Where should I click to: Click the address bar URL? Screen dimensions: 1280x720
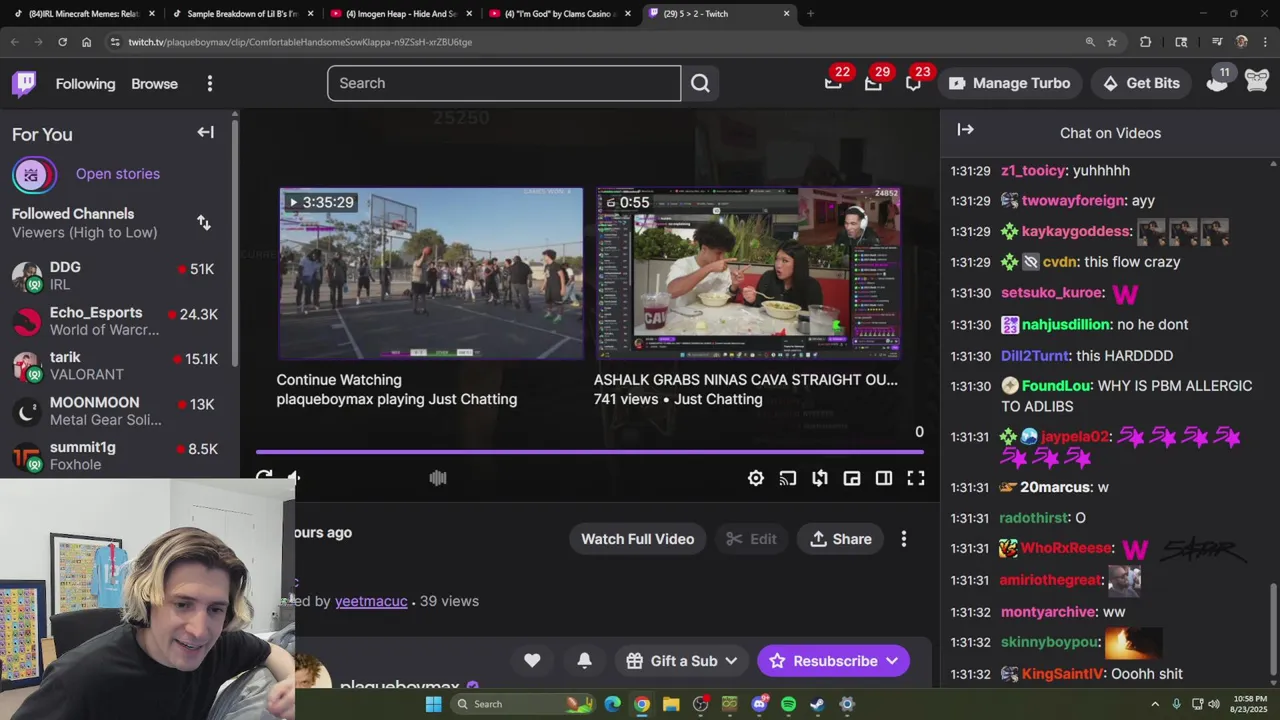(x=300, y=42)
